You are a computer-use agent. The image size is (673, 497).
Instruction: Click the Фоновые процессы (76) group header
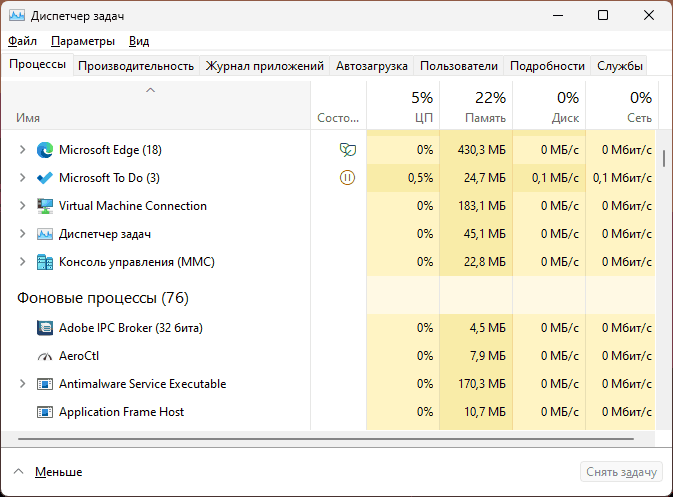click(103, 298)
